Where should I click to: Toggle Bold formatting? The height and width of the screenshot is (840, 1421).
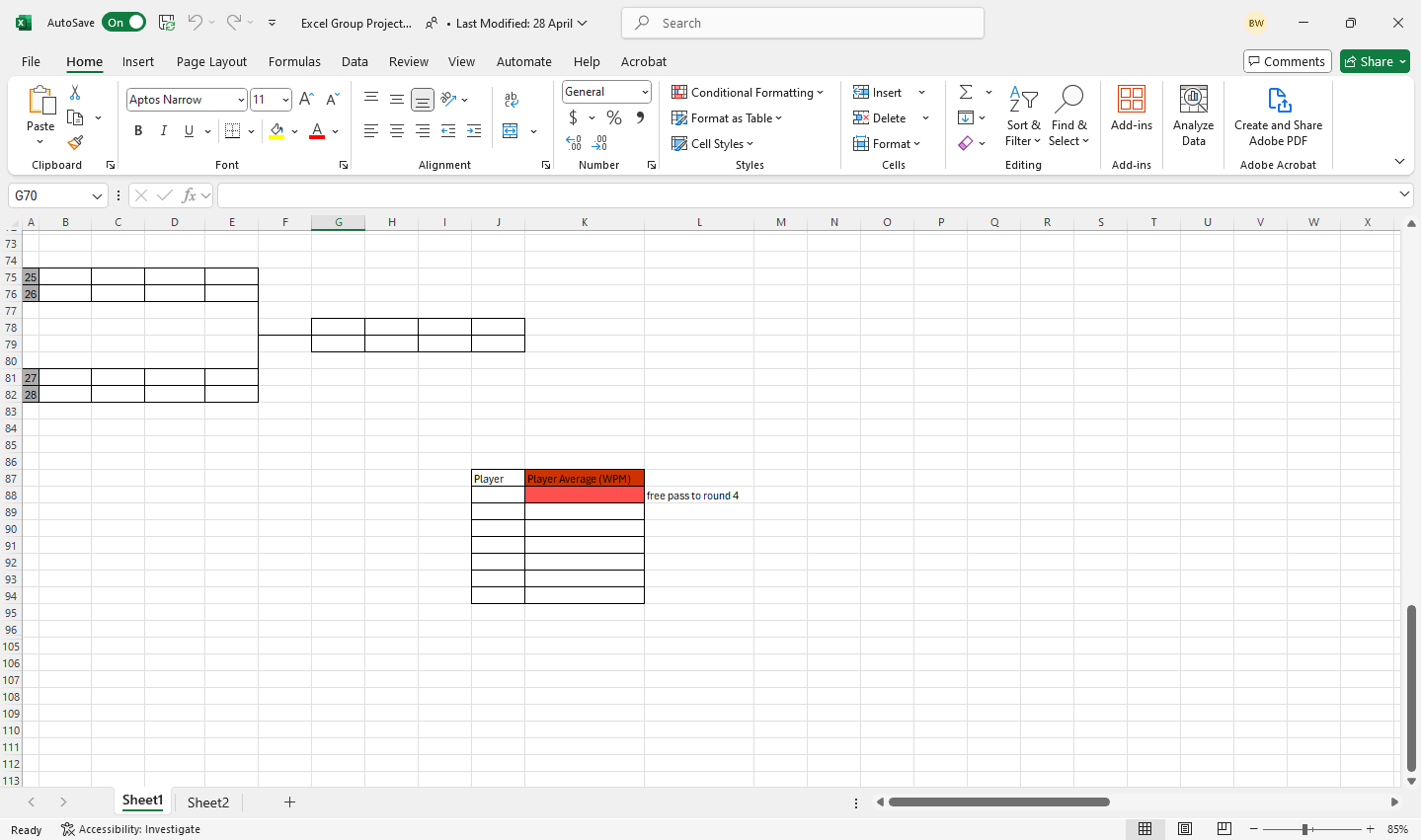pos(138,131)
